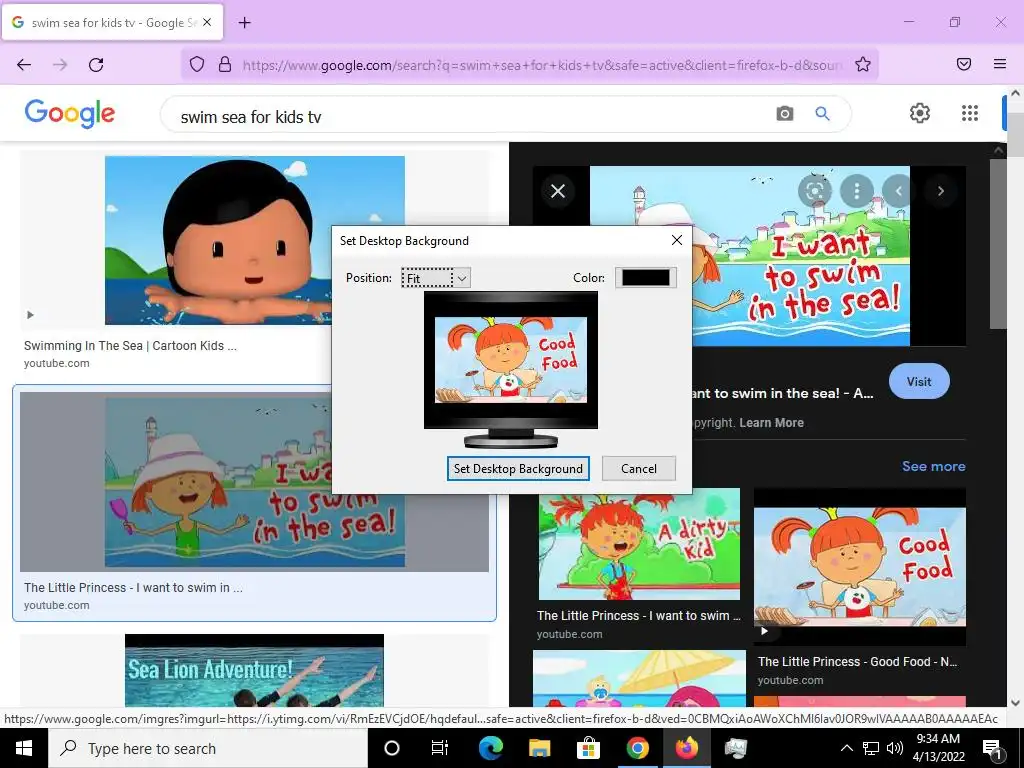The image size is (1024, 768).
Task: Open Firefox hamburger menu
Action: click(x=1000, y=64)
